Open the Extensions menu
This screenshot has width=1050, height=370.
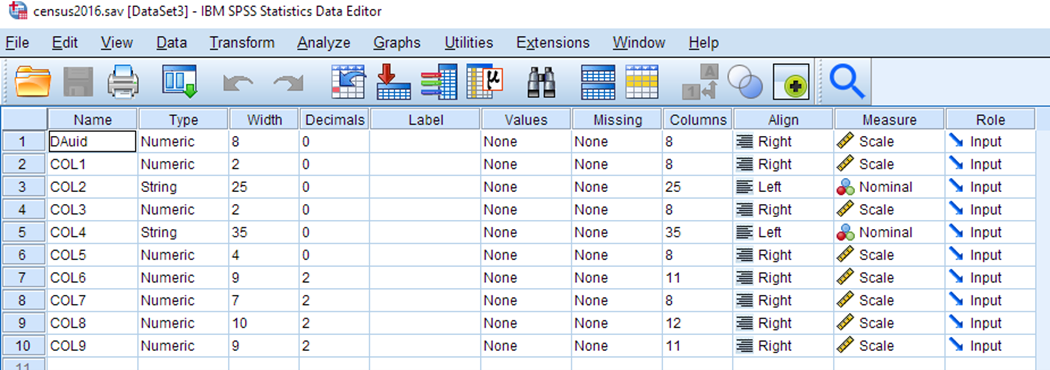(553, 43)
